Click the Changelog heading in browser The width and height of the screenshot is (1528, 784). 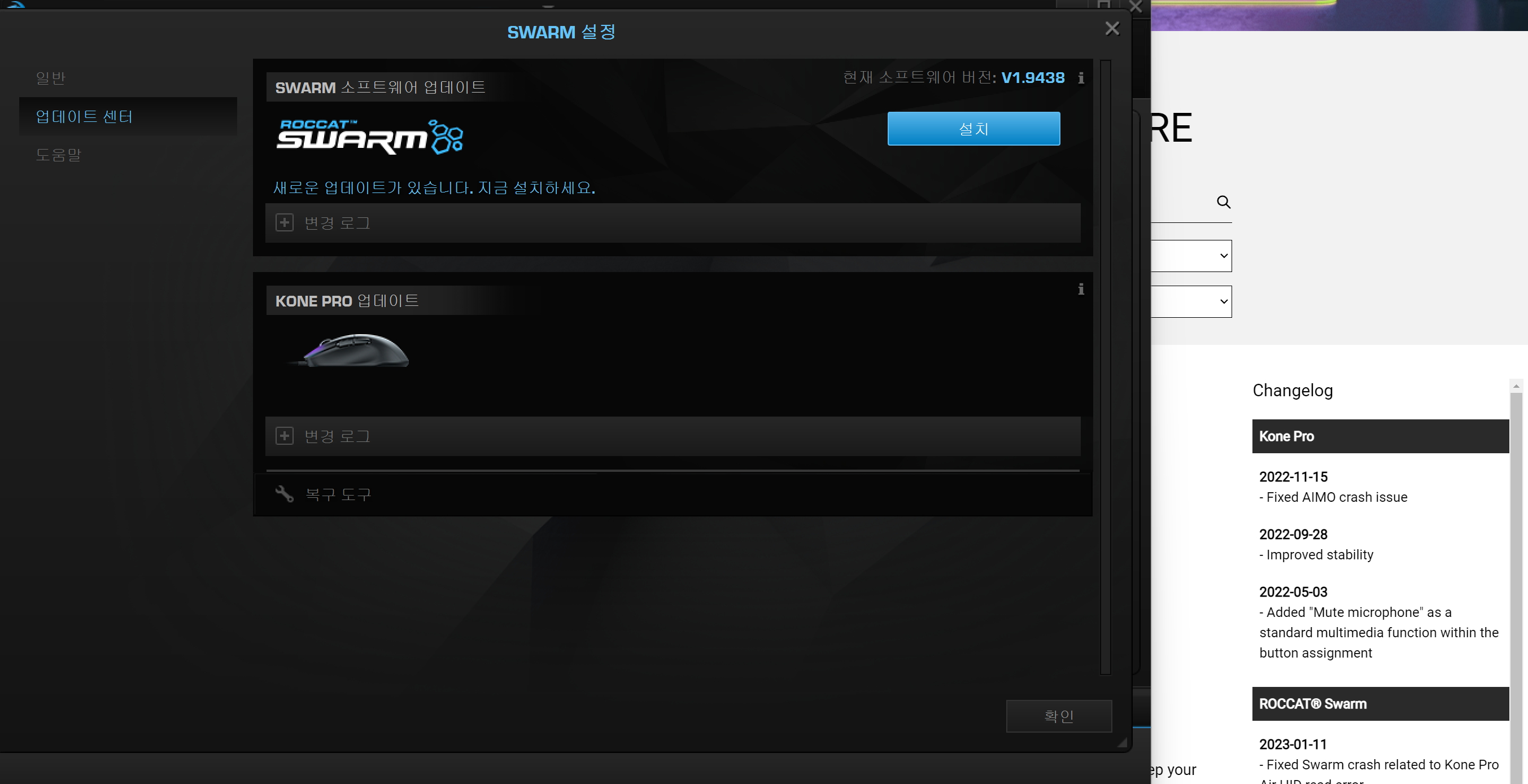(x=1293, y=390)
